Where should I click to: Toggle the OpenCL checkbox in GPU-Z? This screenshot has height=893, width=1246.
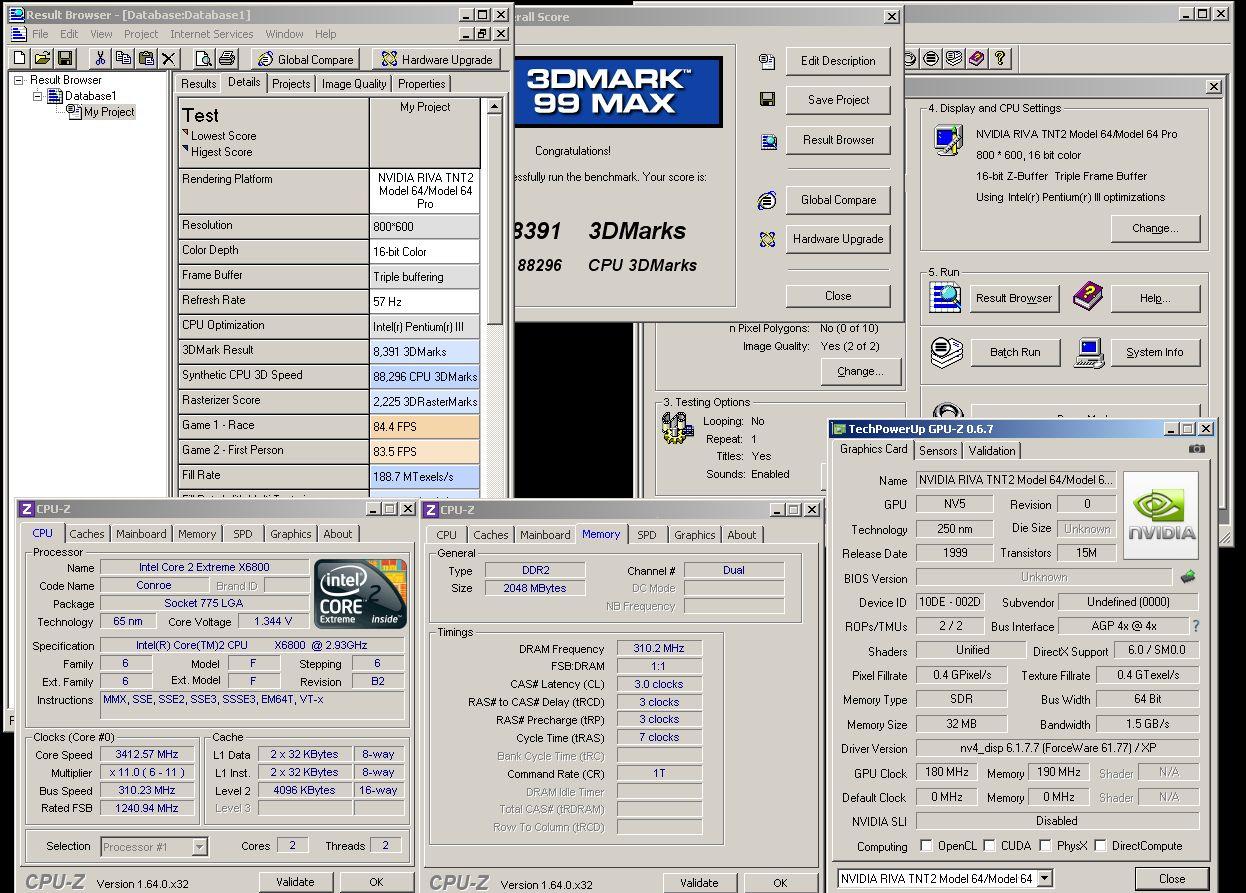pos(925,846)
